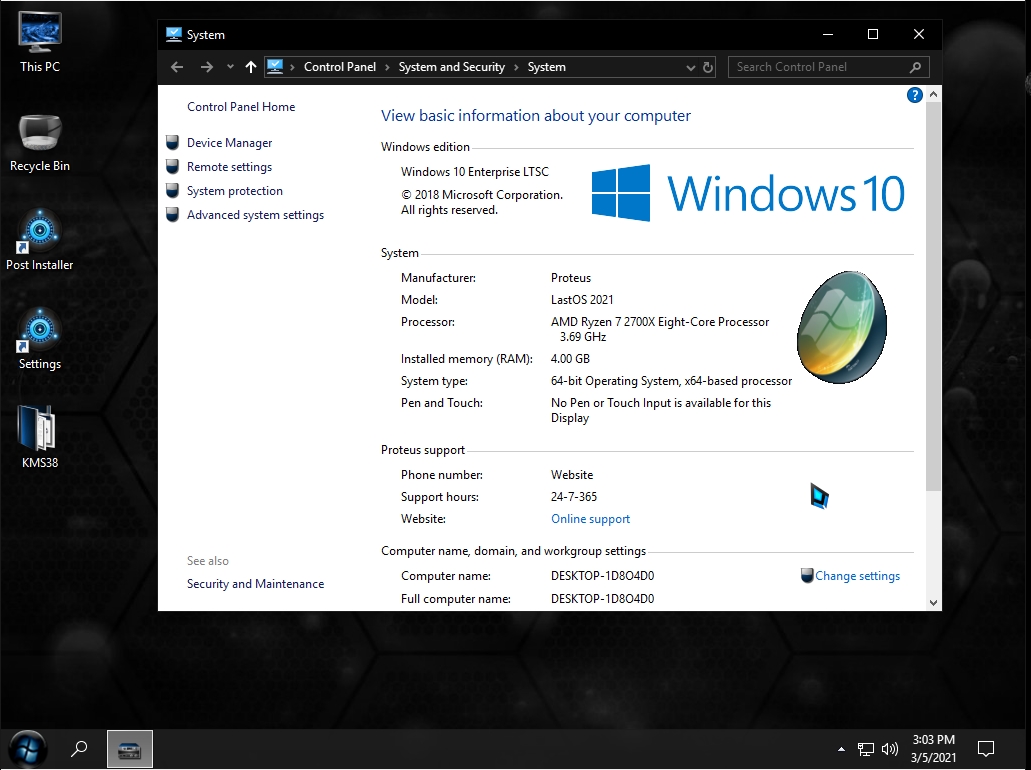
Task: Open help with the question mark icon
Action: [915, 95]
